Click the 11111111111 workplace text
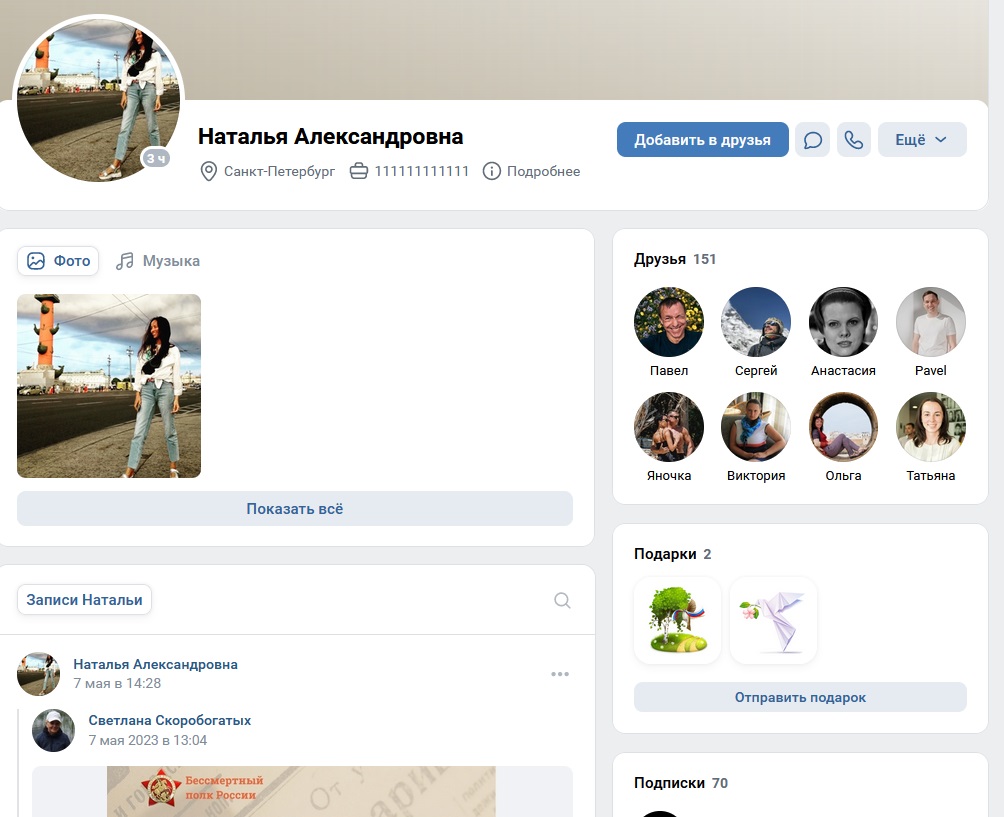This screenshot has height=817, width=1004. (x=422, y=172)
